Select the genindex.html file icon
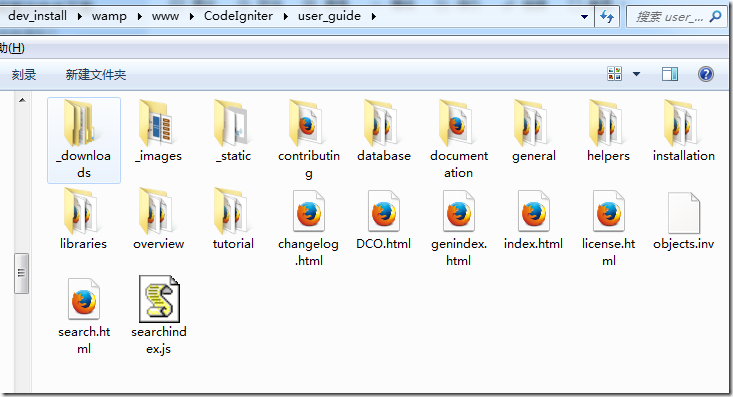Viewport: 733px width, 397px height. point(459,211)
